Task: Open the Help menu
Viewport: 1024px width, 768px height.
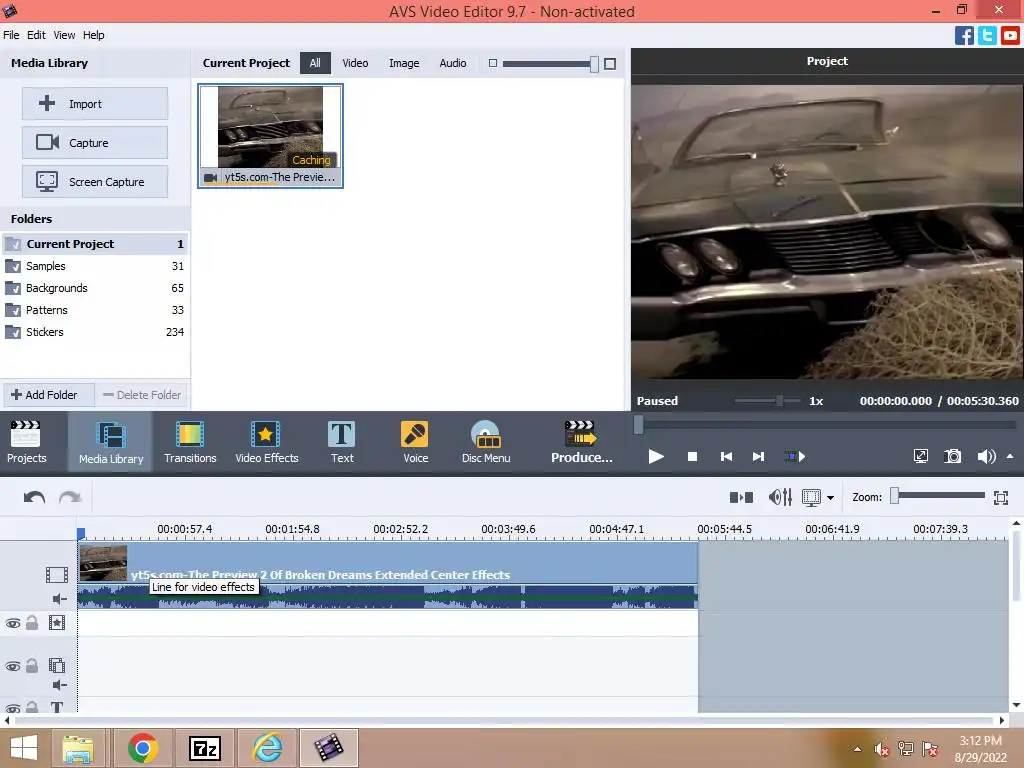Action: coord(93,35)
